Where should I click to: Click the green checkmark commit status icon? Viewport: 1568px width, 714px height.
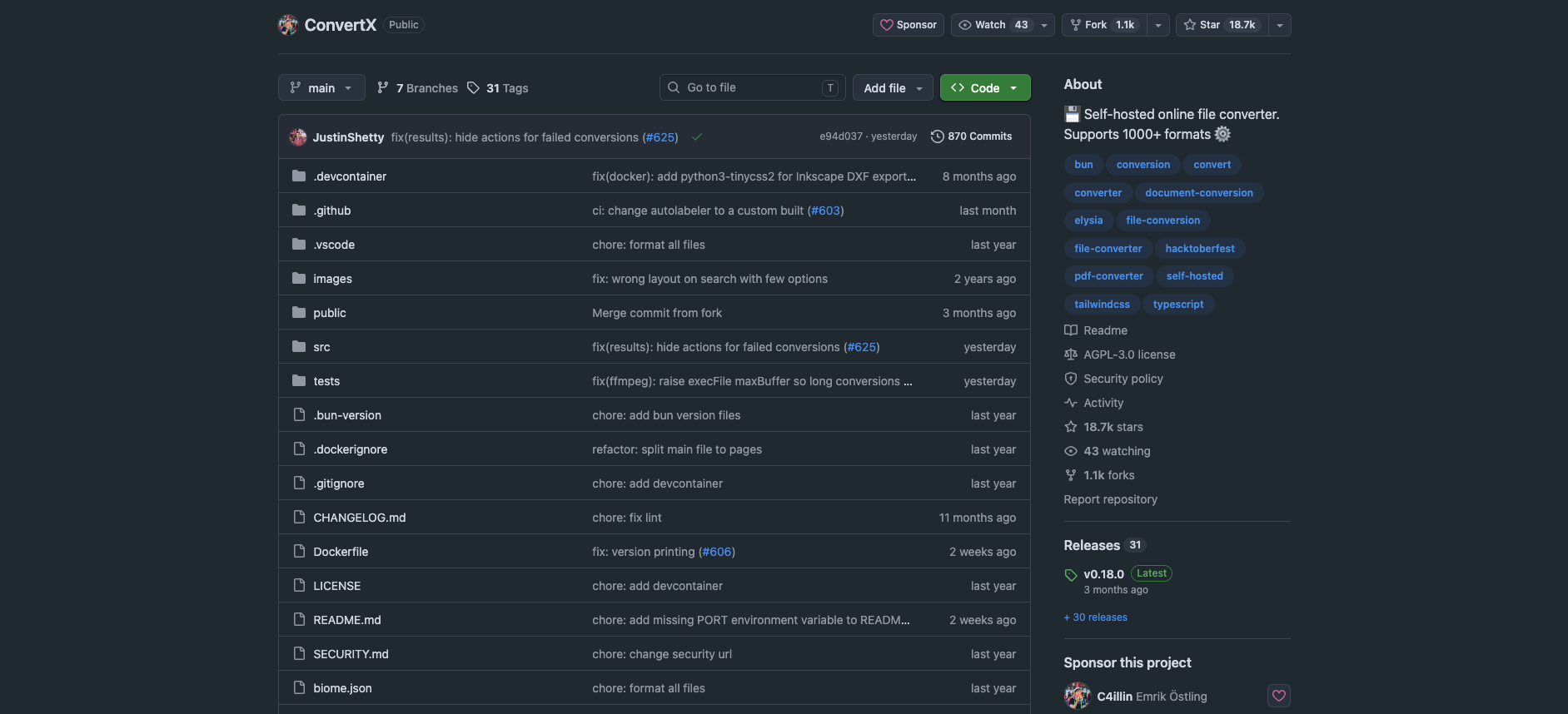point(697,137)
